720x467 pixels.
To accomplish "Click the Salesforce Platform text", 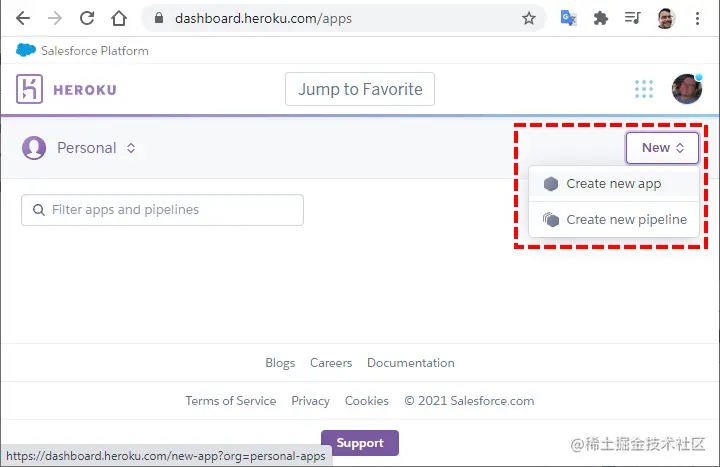I will pos(95,51).
